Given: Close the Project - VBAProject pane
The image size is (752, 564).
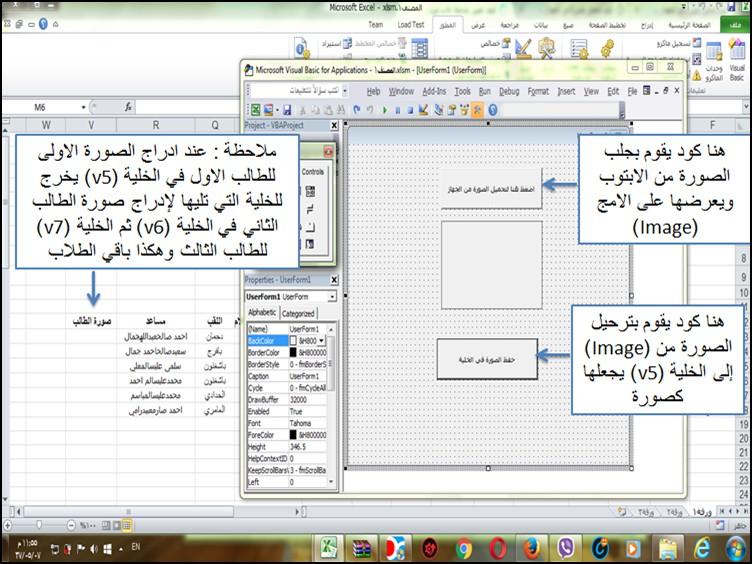Looking at the screenshot, I should click(x=334, y=126).
